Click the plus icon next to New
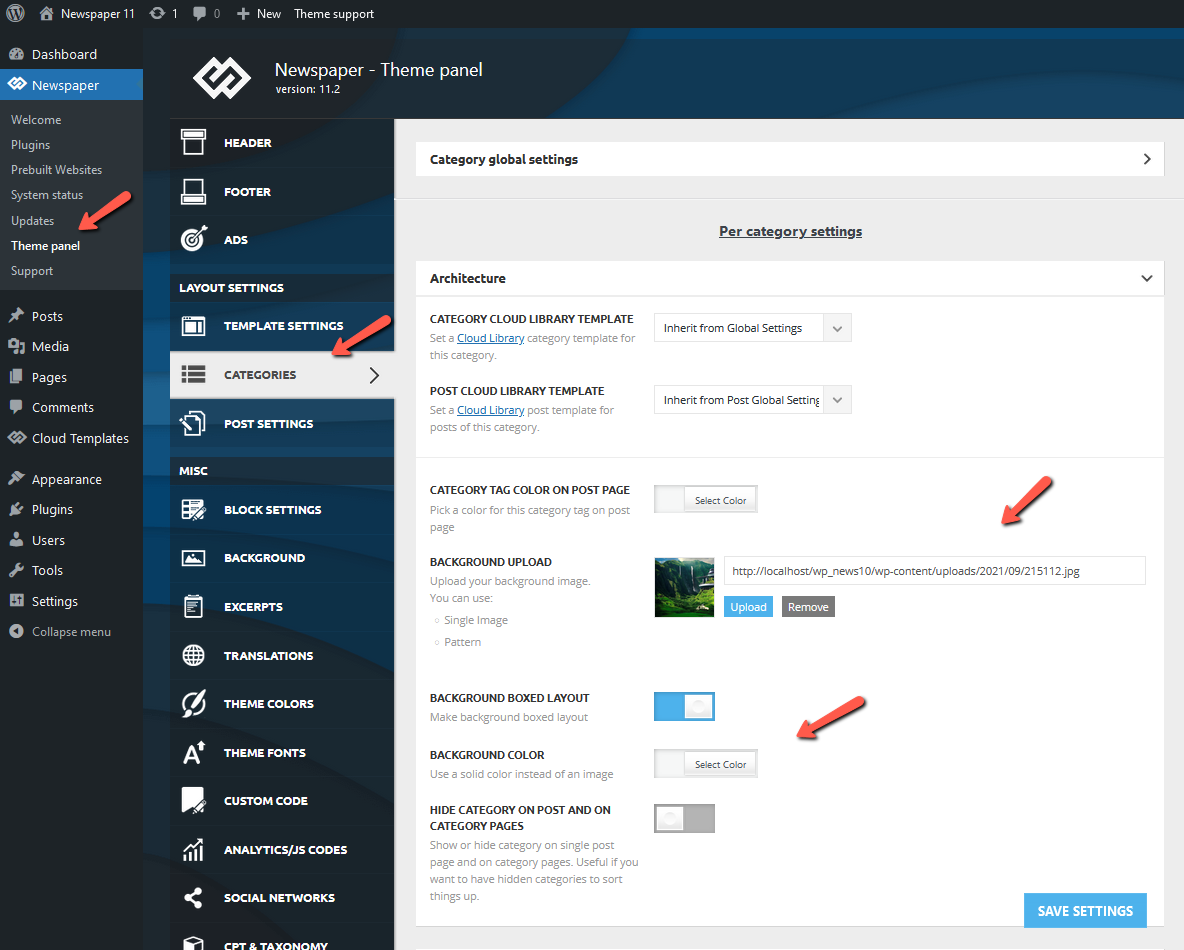Image resolution: width=1184 pixels, height=950 pixels. pos(242,14)
